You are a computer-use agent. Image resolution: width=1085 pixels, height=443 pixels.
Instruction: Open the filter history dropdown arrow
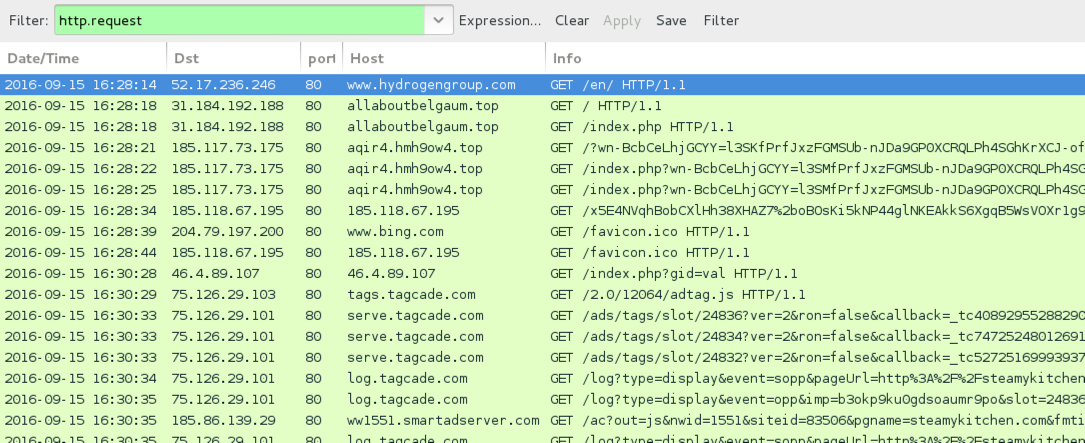click(x=438, y=20)
